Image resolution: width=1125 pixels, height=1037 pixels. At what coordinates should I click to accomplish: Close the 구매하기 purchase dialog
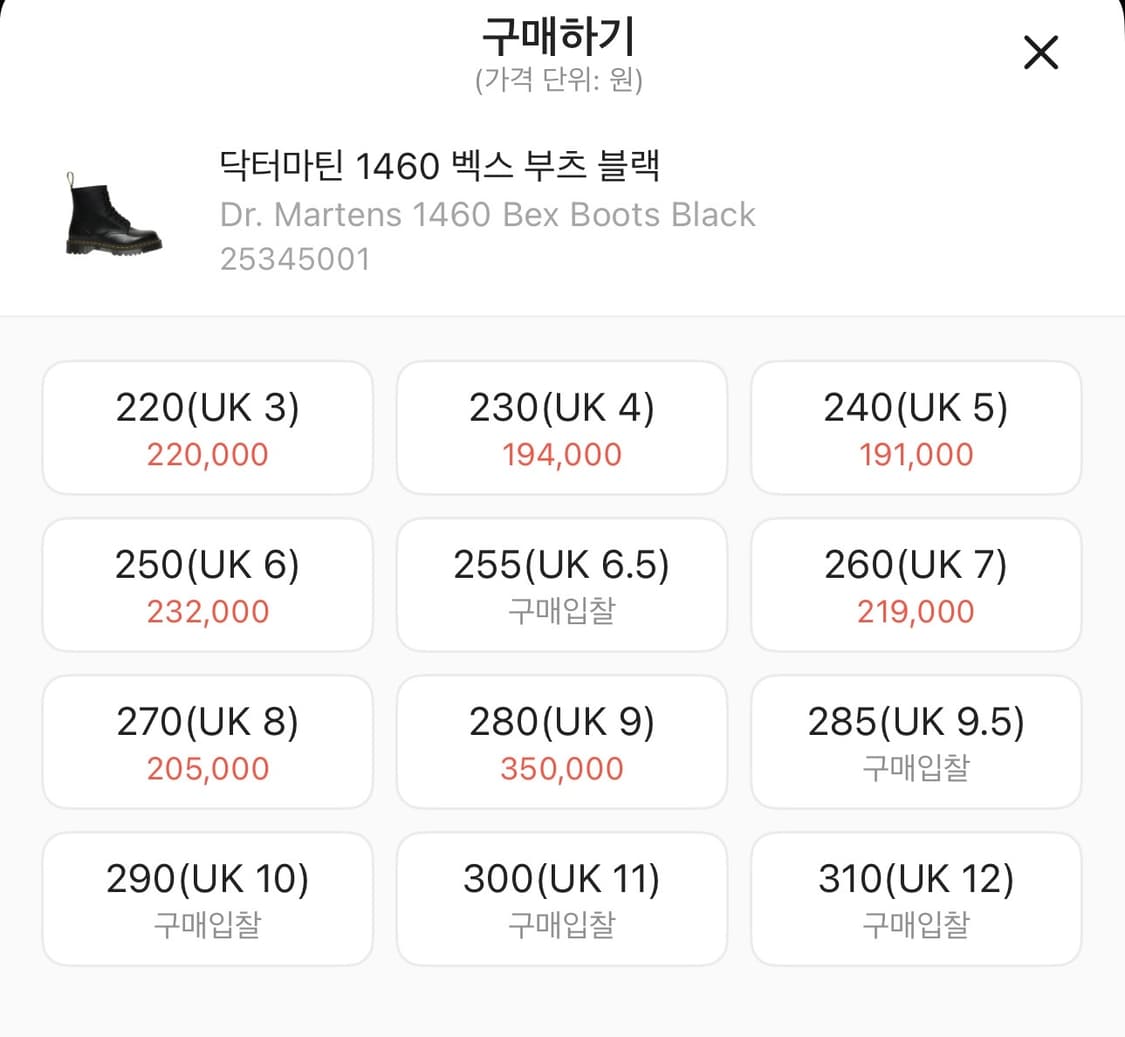1040,53
